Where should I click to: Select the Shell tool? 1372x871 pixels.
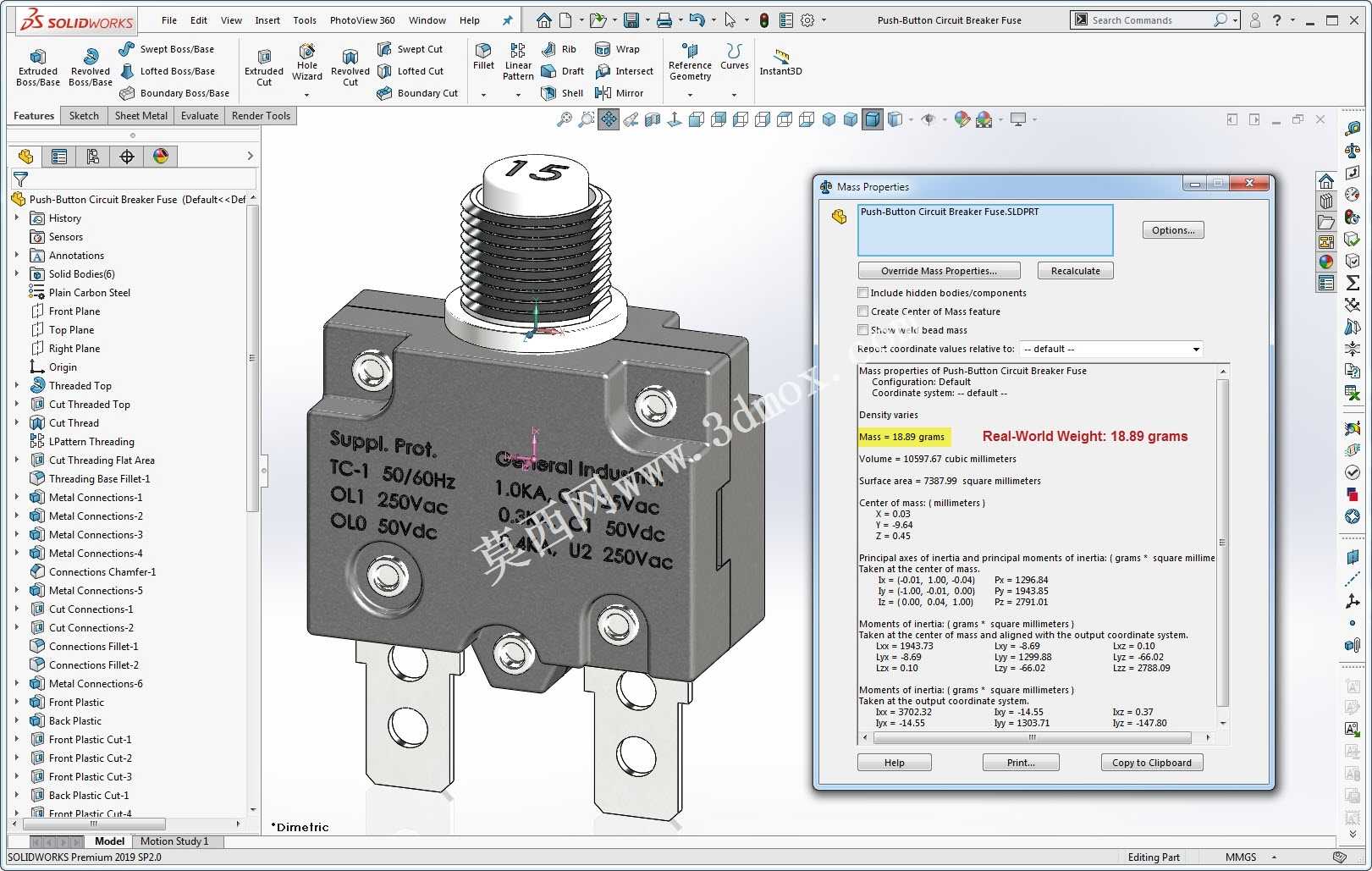coord(563,93)
